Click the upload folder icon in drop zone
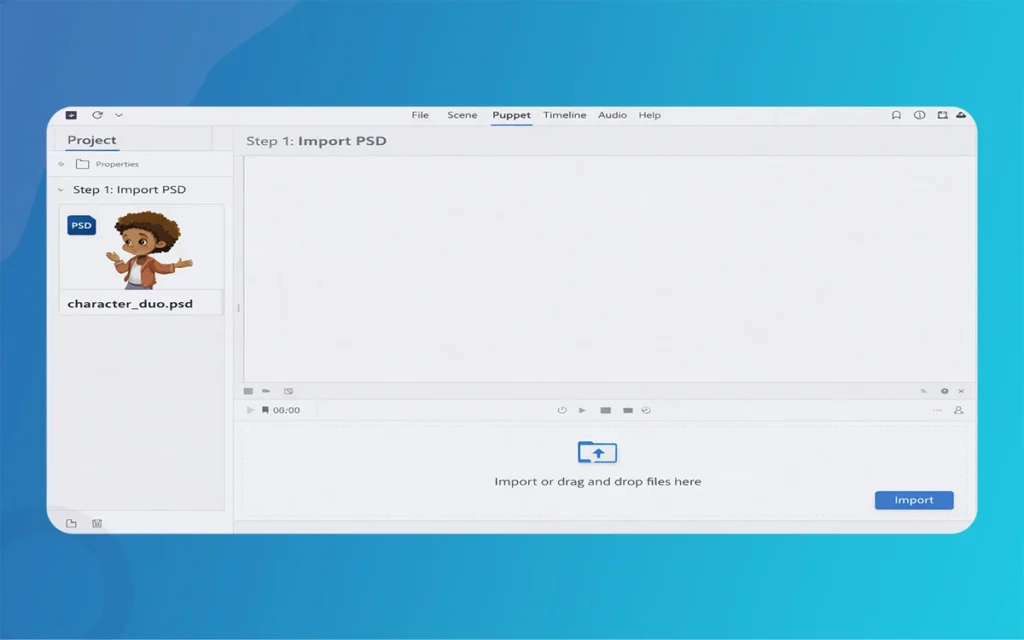 tap(597, 452)
